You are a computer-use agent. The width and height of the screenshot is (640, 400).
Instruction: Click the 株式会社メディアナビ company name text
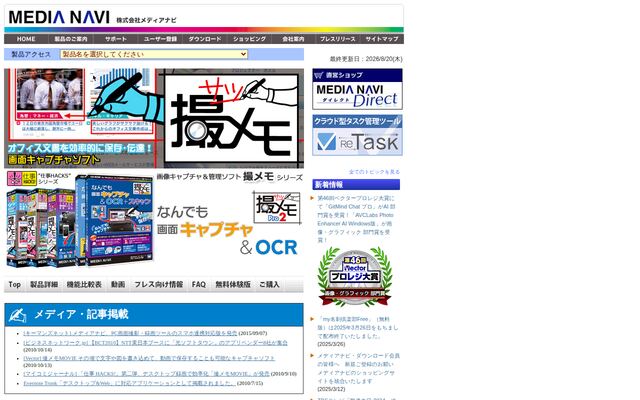(x=146, y=20)
